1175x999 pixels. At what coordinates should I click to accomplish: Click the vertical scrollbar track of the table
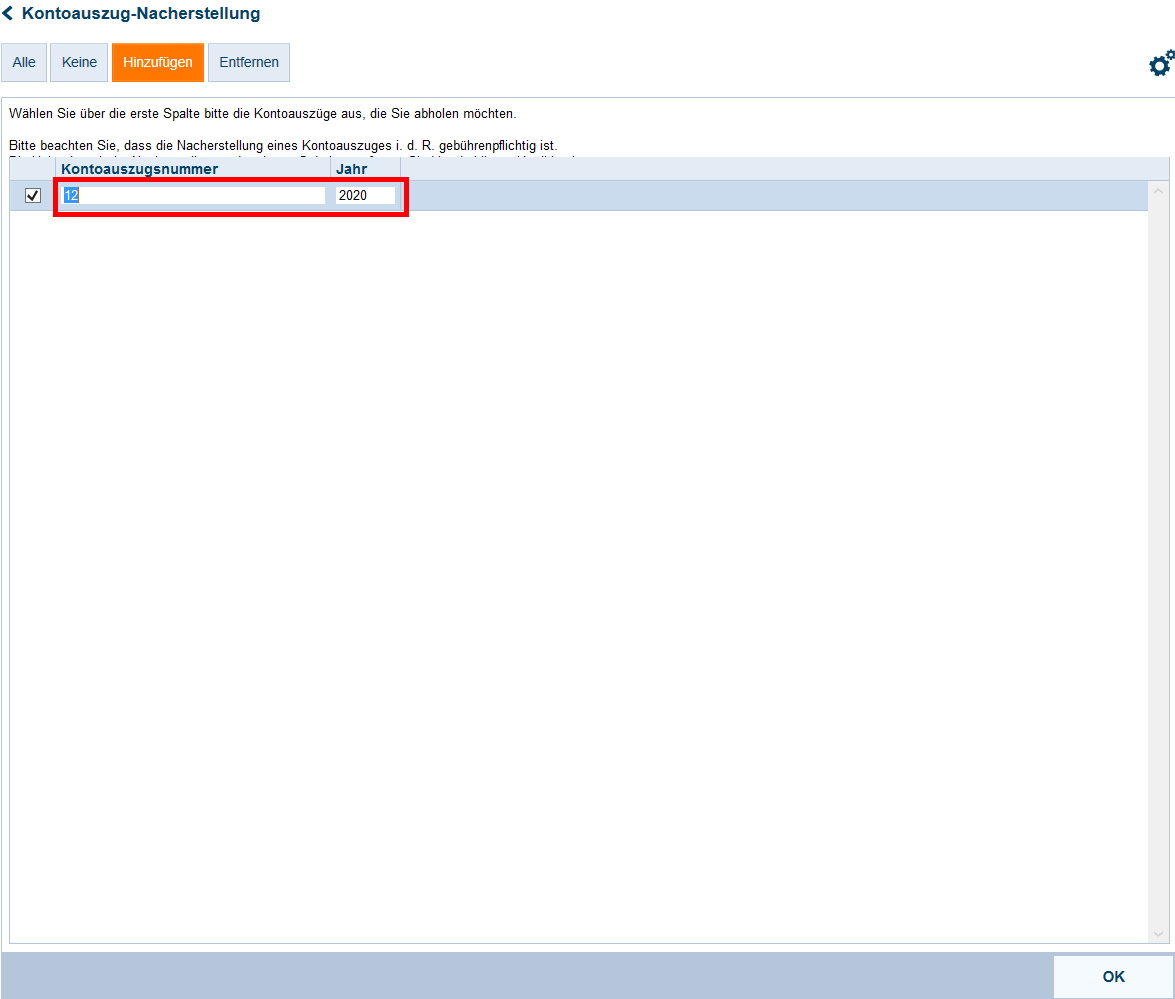point(1158,560)
